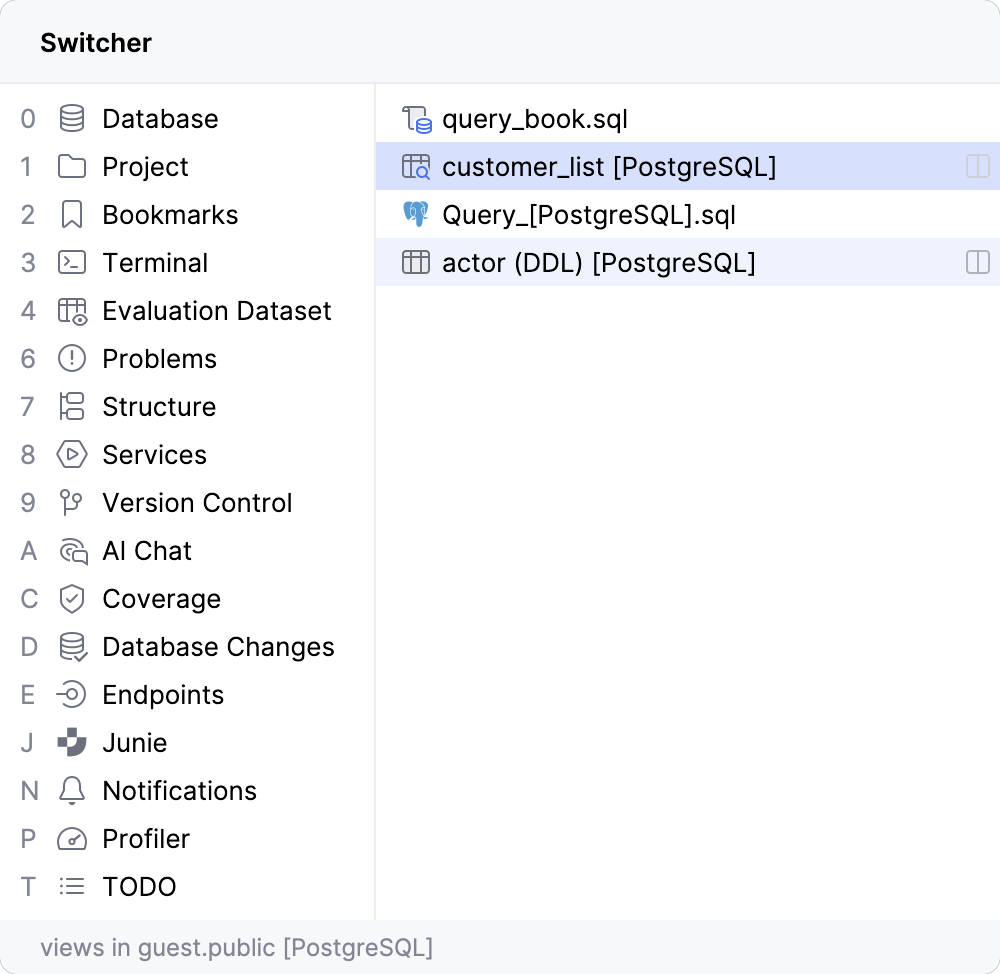Click the PostgreSQL elephant file icon
The width and height of the screenshot is (1000, 974).
pyautogui.click(x=415, y=215)
